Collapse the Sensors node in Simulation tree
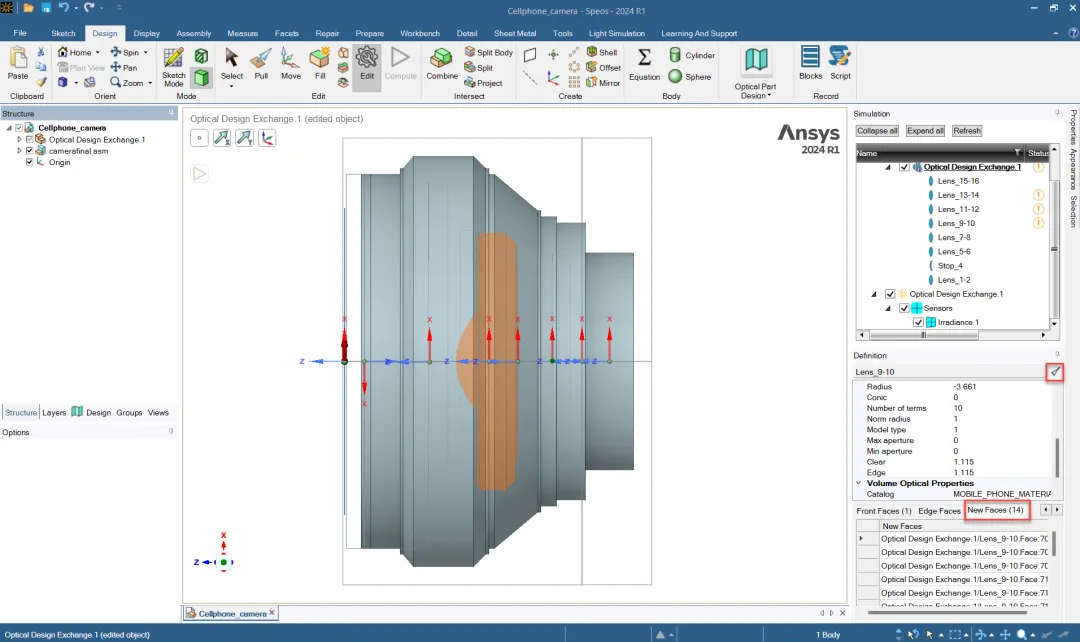1080x642 pixels. coord(888,308)
